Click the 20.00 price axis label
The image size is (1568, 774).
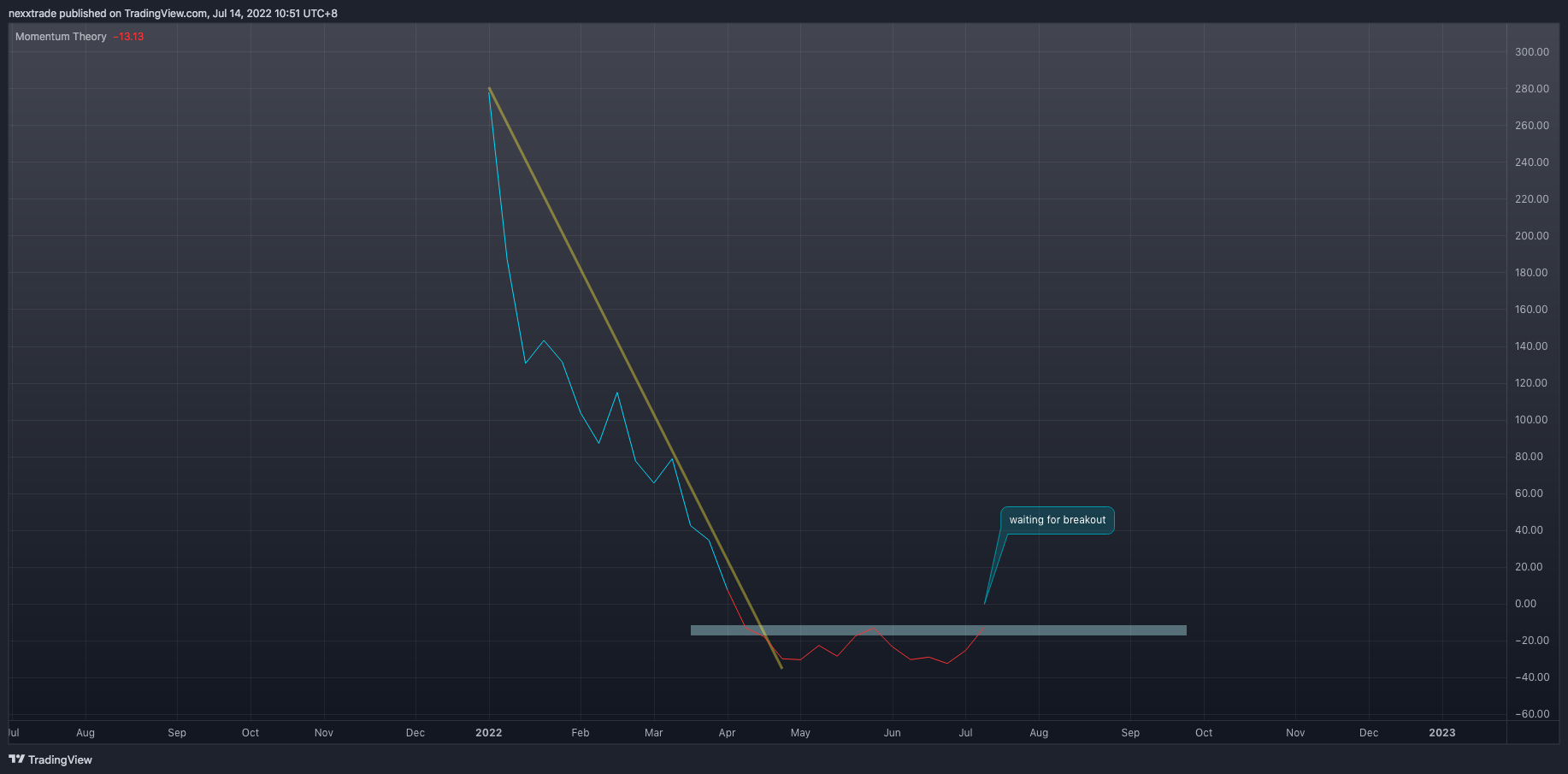click(1529, 567)
